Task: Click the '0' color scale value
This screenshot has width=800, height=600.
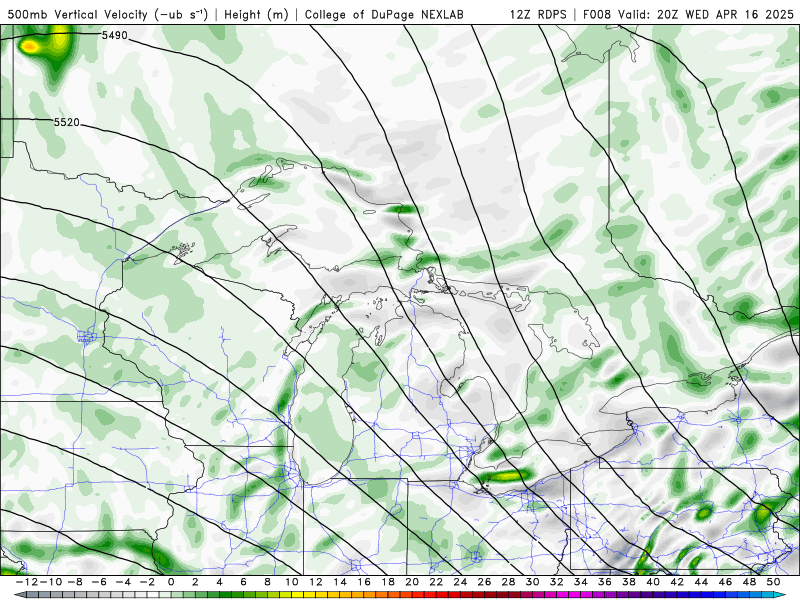Action: point(171,582)
